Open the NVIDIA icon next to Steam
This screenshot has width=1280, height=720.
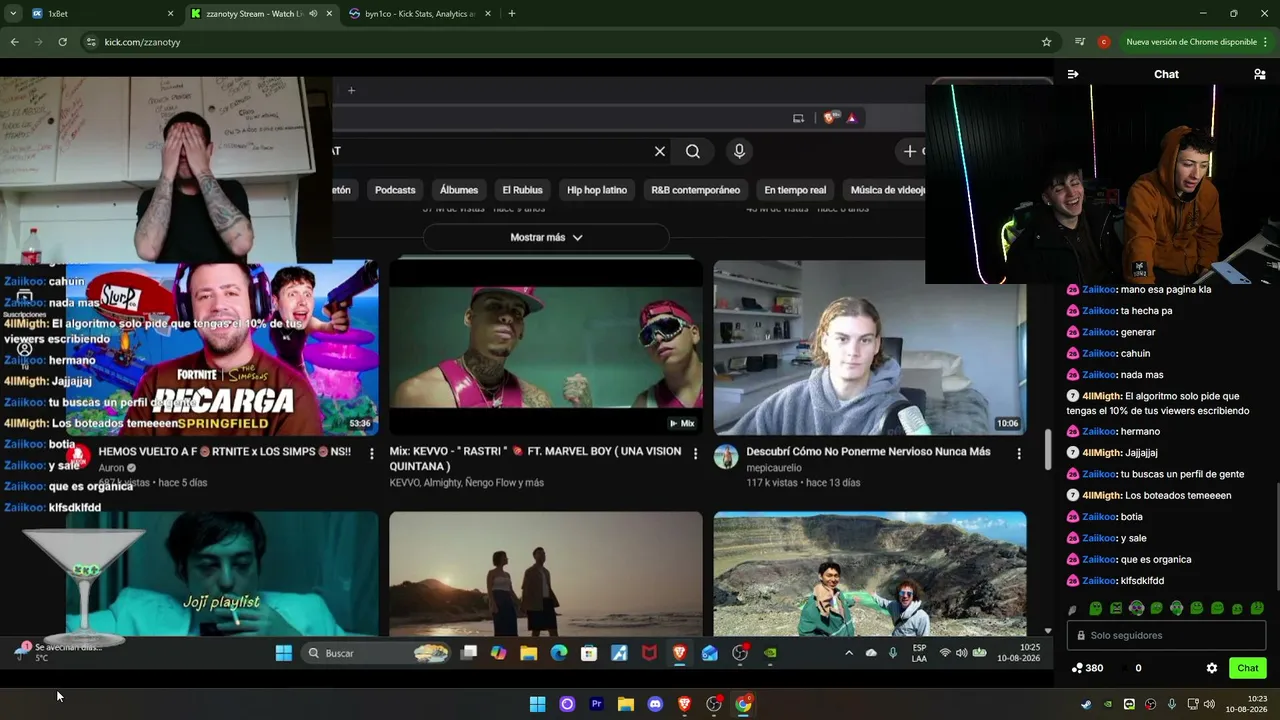tap(1108, 704)
